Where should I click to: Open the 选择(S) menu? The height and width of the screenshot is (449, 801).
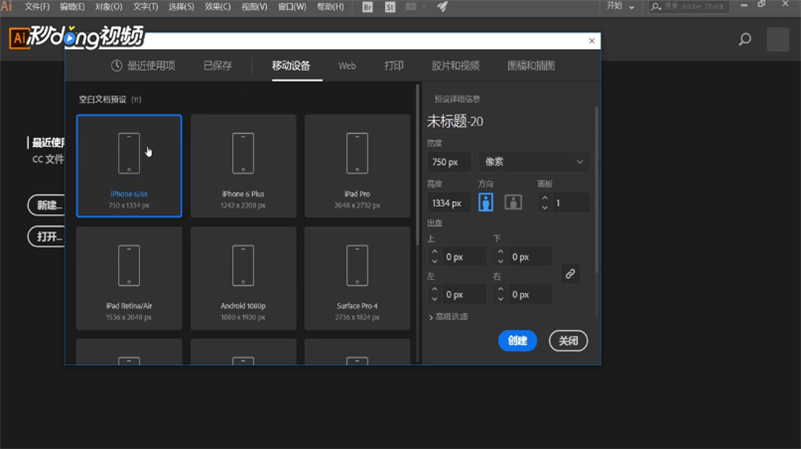tap(181, 7)
